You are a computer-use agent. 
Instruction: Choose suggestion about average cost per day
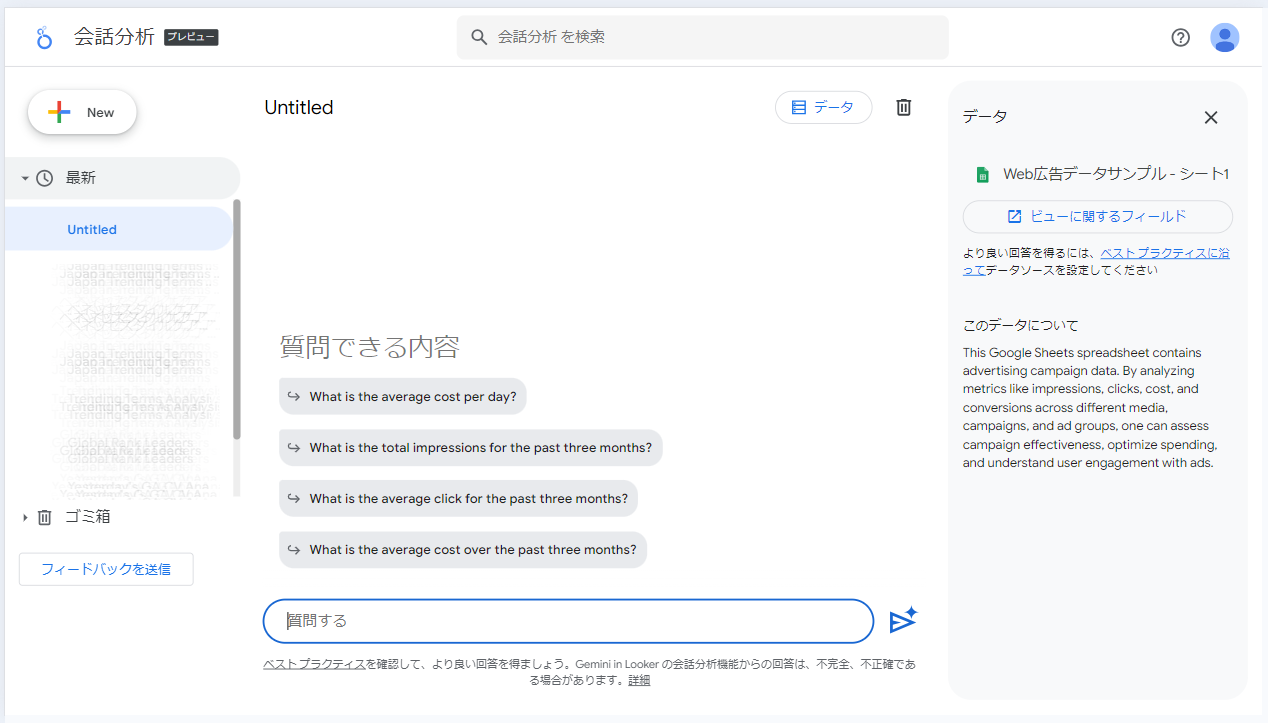tap(402, 396)
